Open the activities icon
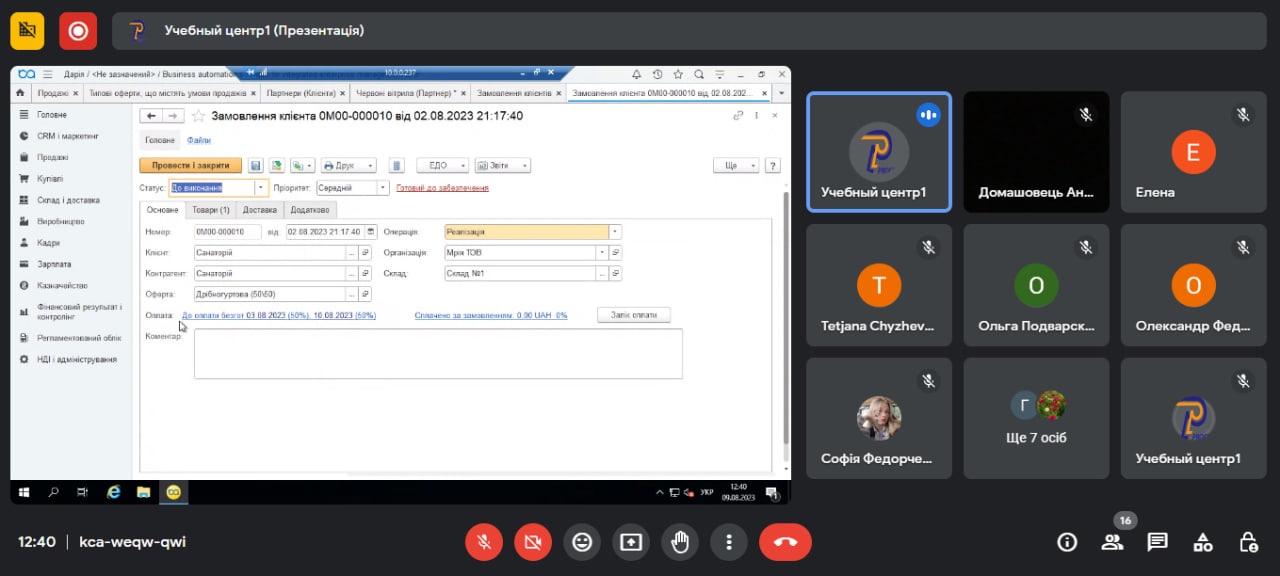 point(1203,542)
